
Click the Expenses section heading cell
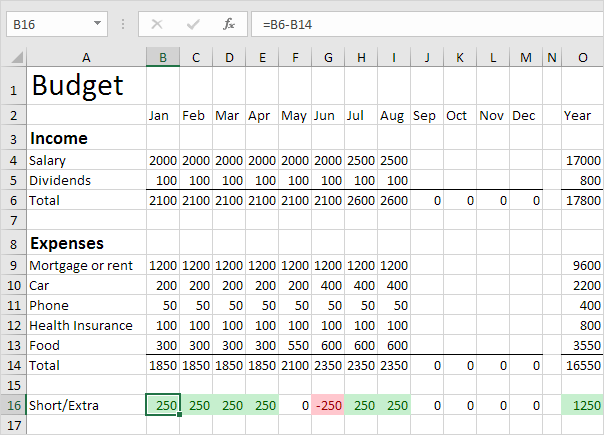[86, 242]
